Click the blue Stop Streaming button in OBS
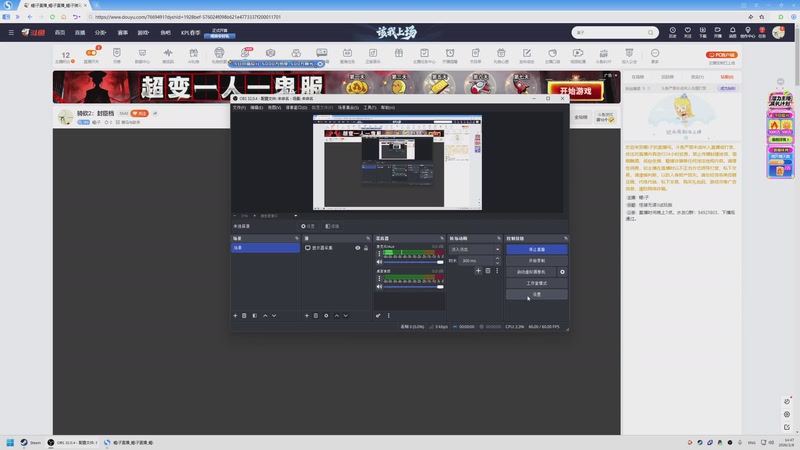This screenshot has height=450, width=800. 537,249
